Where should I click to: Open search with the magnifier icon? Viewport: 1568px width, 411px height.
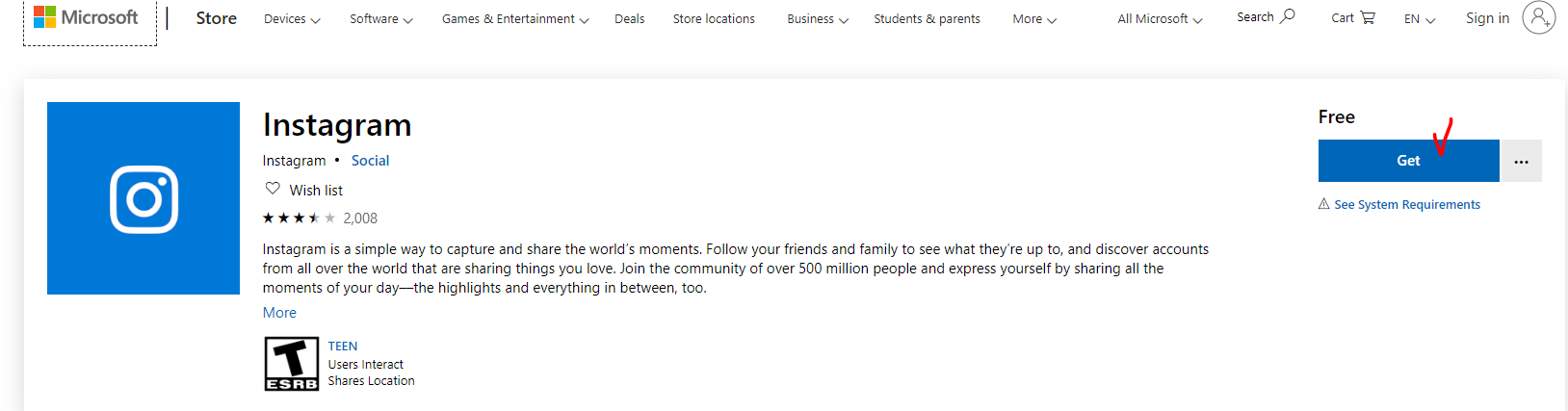1288,16
